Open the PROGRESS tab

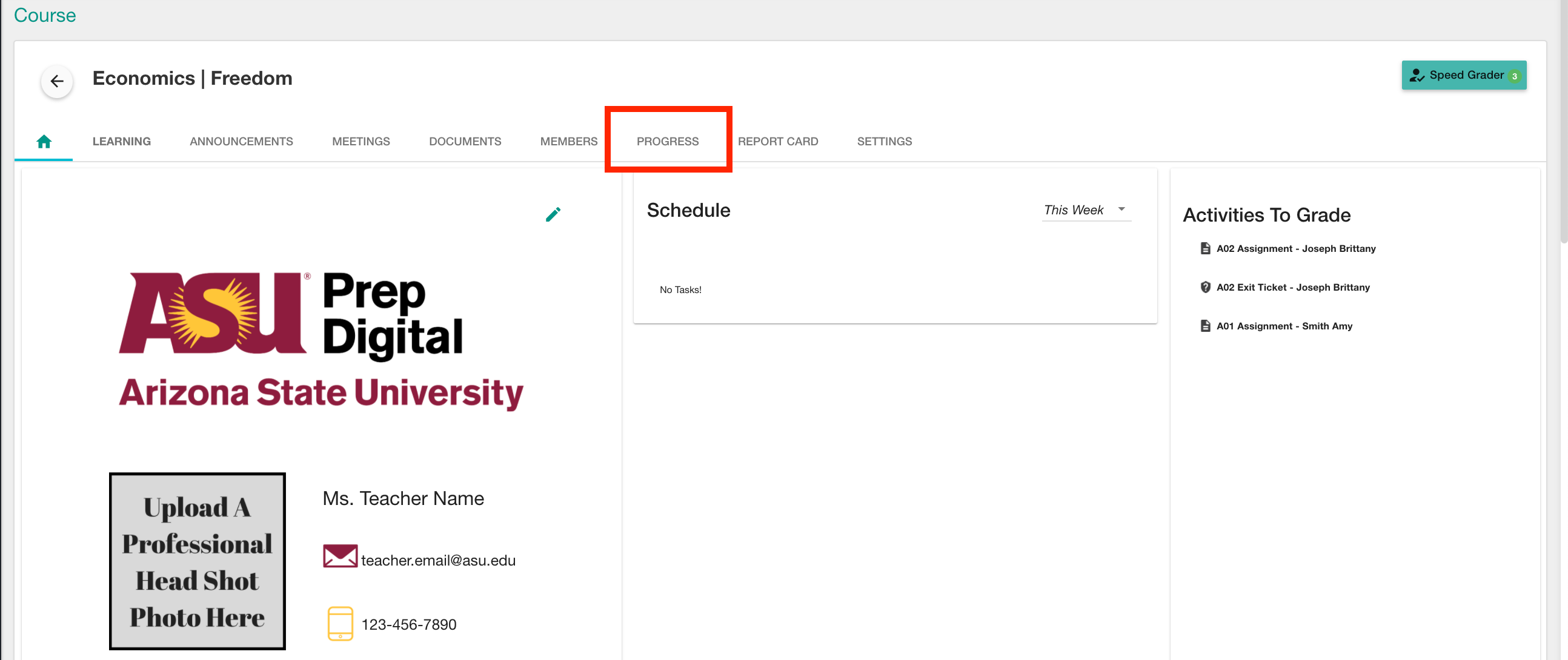coord(667,141)
